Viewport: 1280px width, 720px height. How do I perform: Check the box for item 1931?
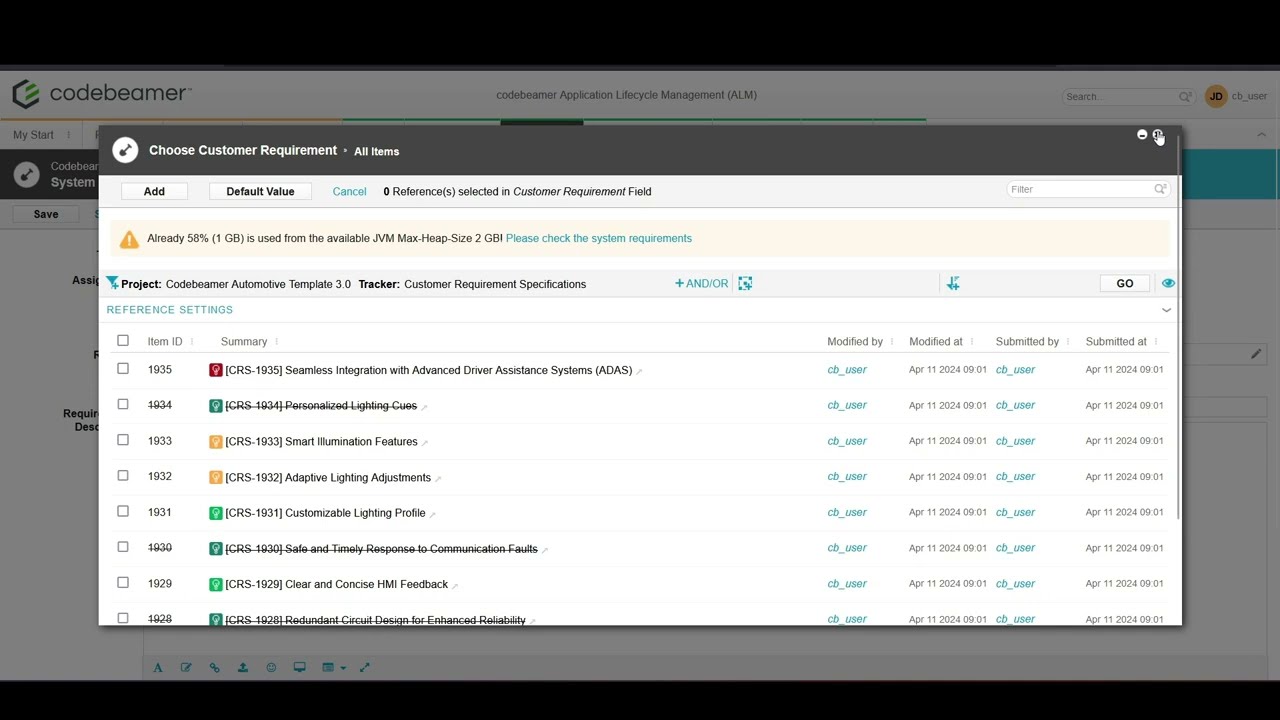pos(123,511)
